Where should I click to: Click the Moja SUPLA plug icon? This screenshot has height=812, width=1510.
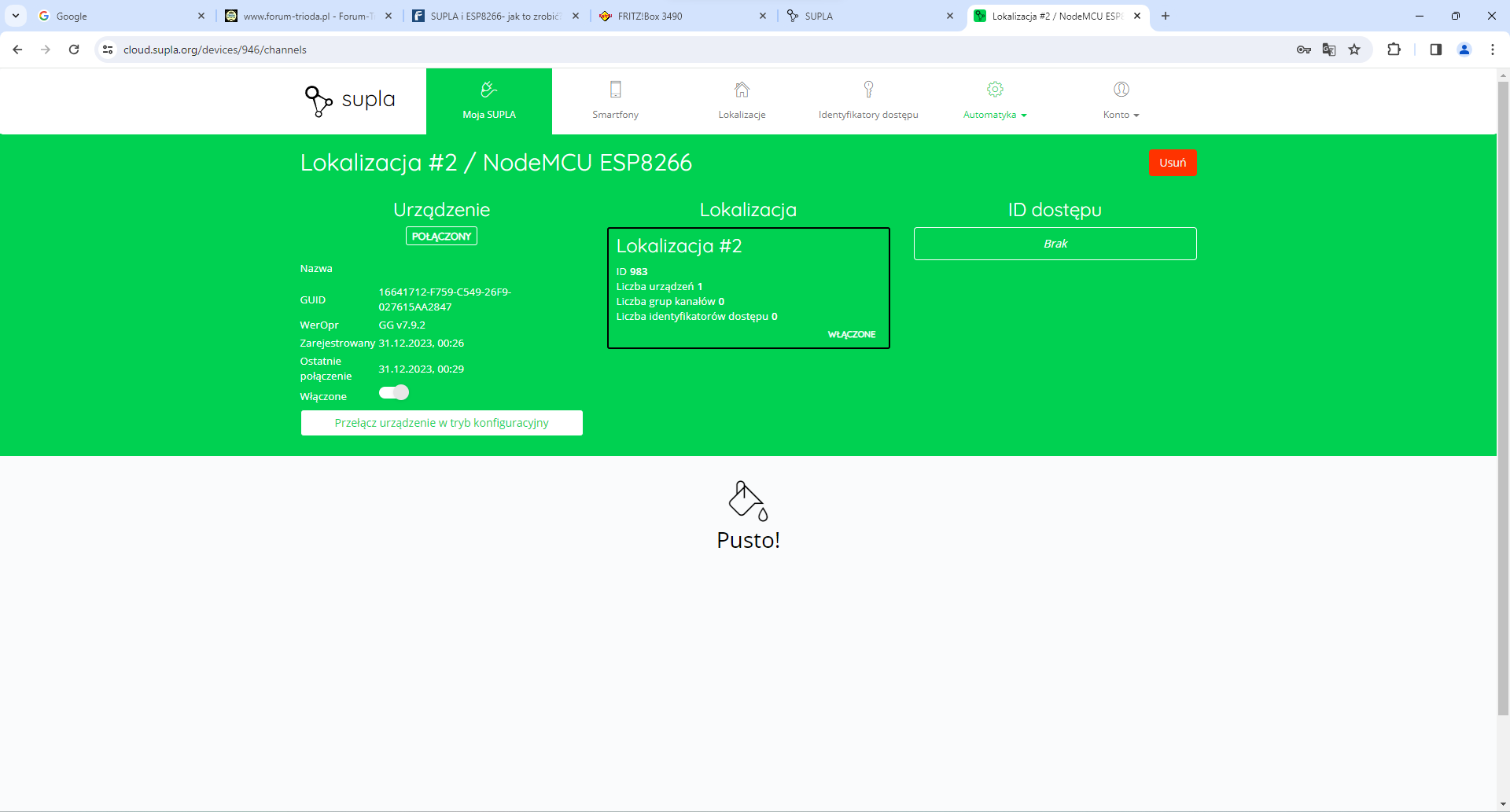(x=489, y=89)
